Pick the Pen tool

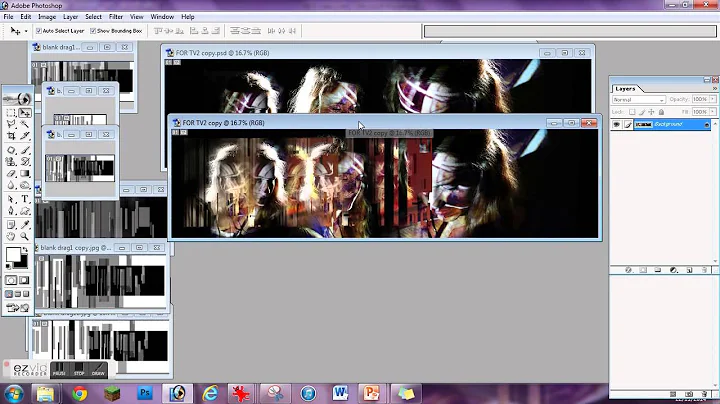11,211
